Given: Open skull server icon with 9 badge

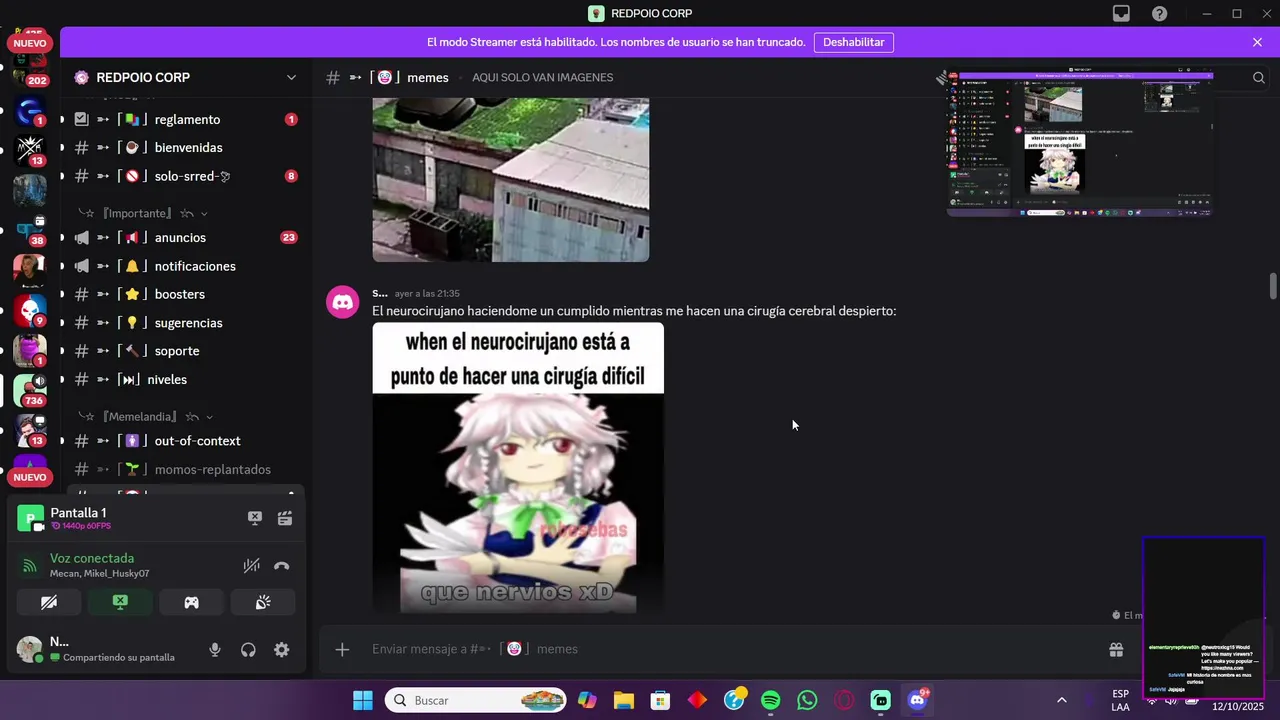Looking at the screenshot, I should pyautogui.click(x=29, y=310).
